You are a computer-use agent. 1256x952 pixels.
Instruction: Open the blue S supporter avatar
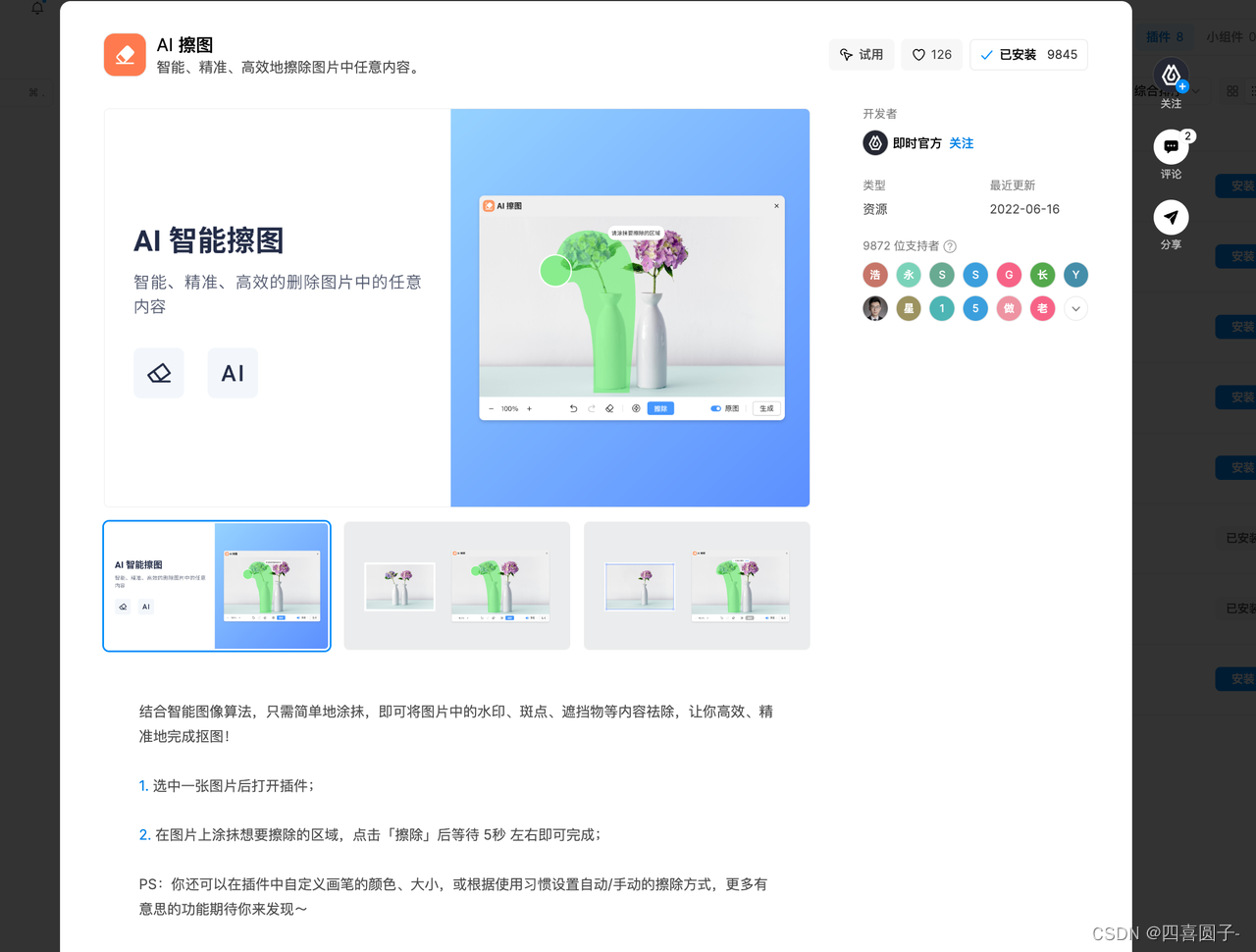pos(975,275)
